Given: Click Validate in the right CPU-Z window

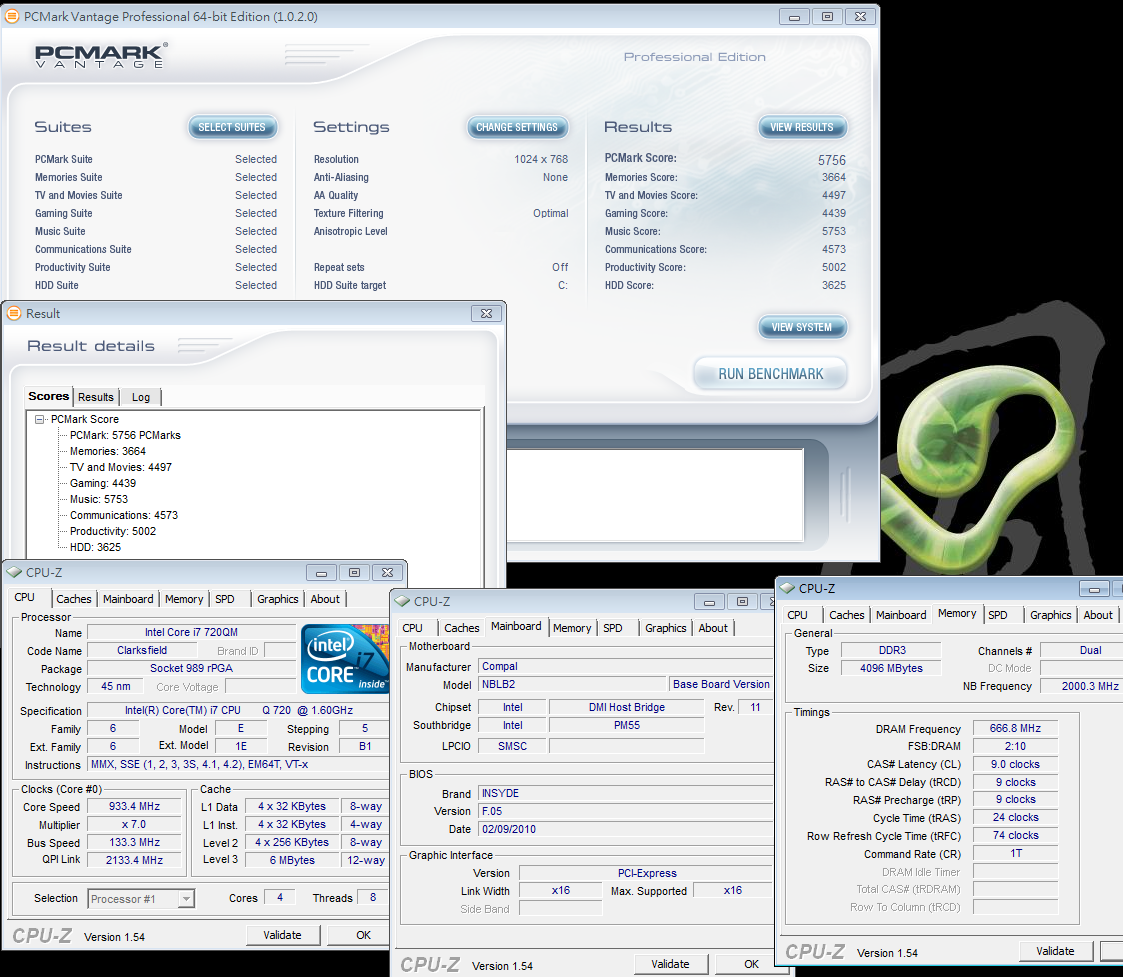Looking at the screenshot, I should [x=1055, y=951].
